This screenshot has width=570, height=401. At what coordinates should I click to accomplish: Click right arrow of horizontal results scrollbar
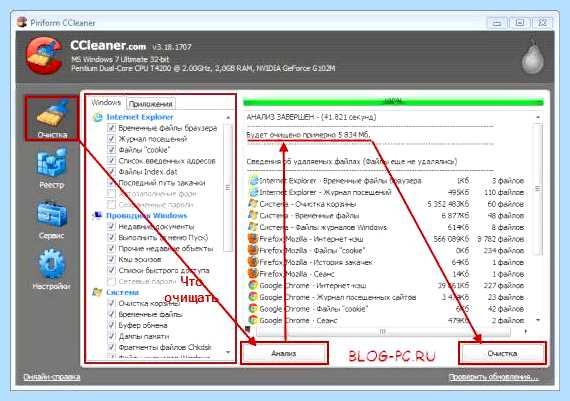click(526, 332)
